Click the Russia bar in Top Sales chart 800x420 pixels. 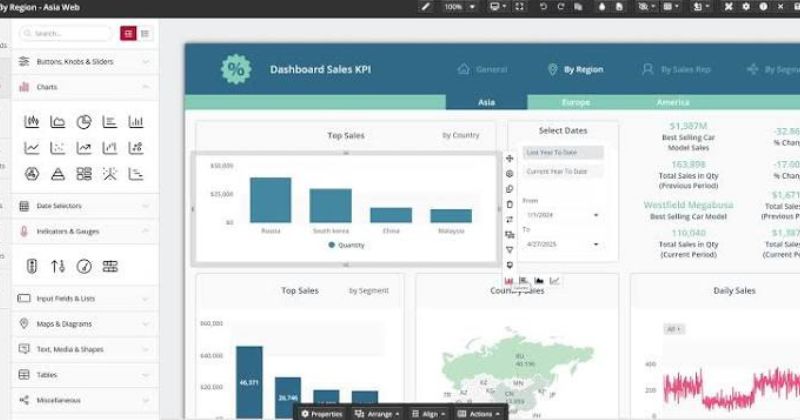(270, 200)
